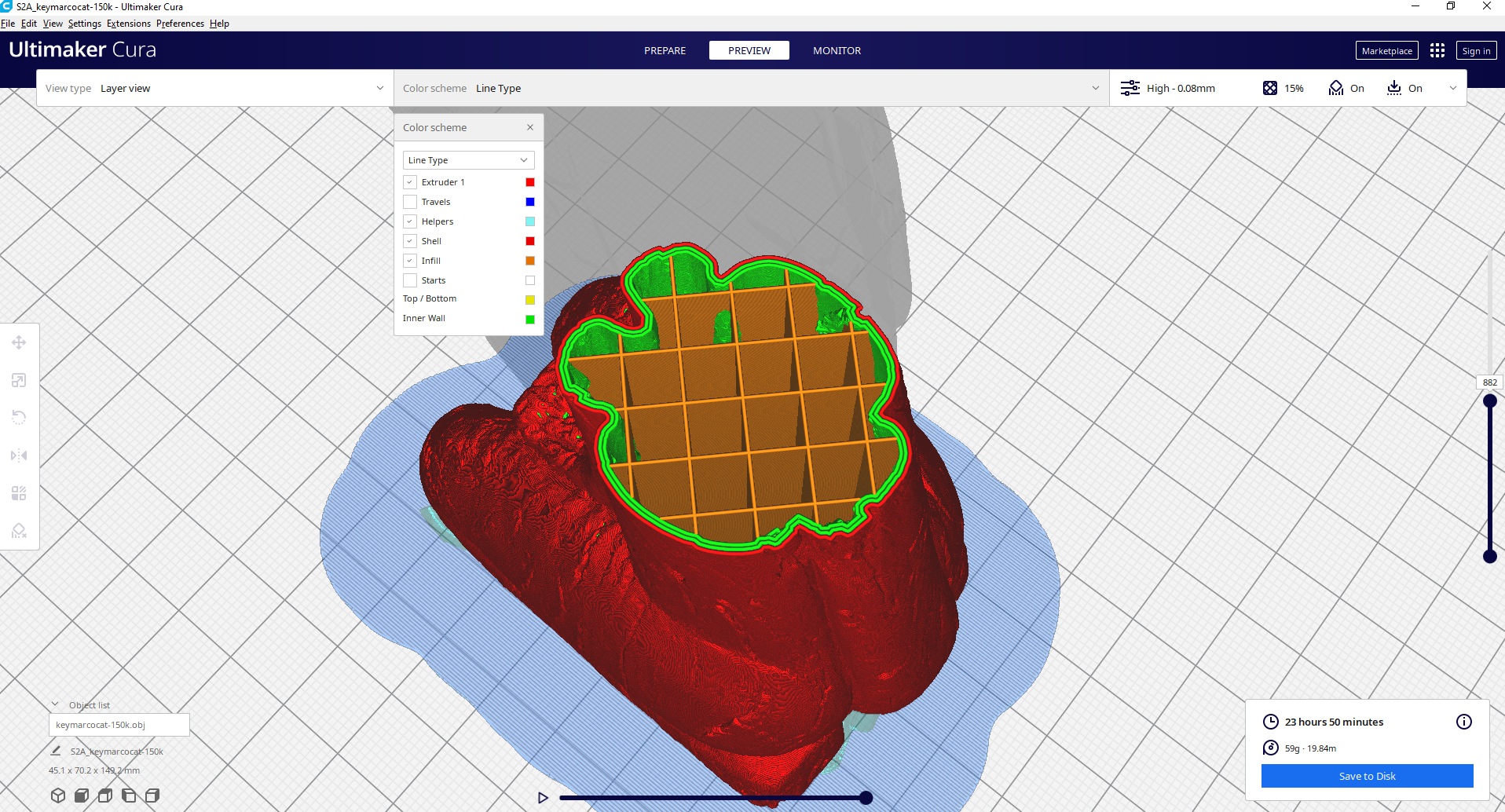Collapse the Object list
This screenshot has width=1505, height=812.
click(x=55, y=704)
